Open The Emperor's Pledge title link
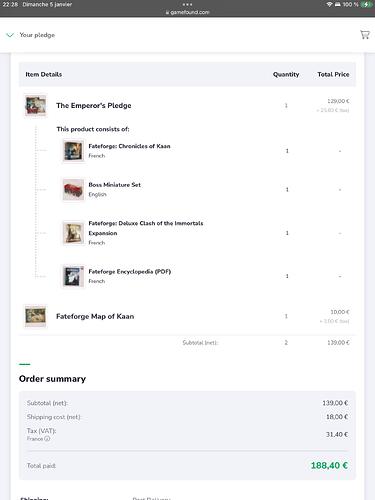 (x=94, y=106)
